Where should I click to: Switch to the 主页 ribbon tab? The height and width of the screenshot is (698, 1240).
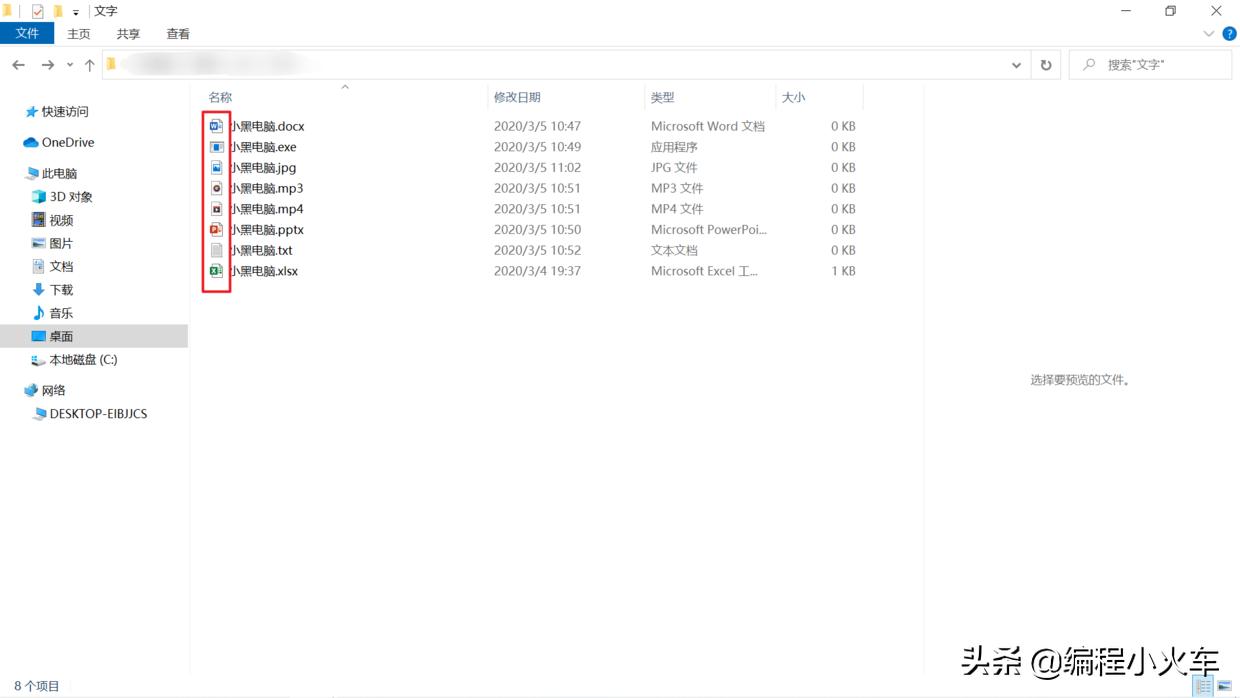(x=79, y=34)
